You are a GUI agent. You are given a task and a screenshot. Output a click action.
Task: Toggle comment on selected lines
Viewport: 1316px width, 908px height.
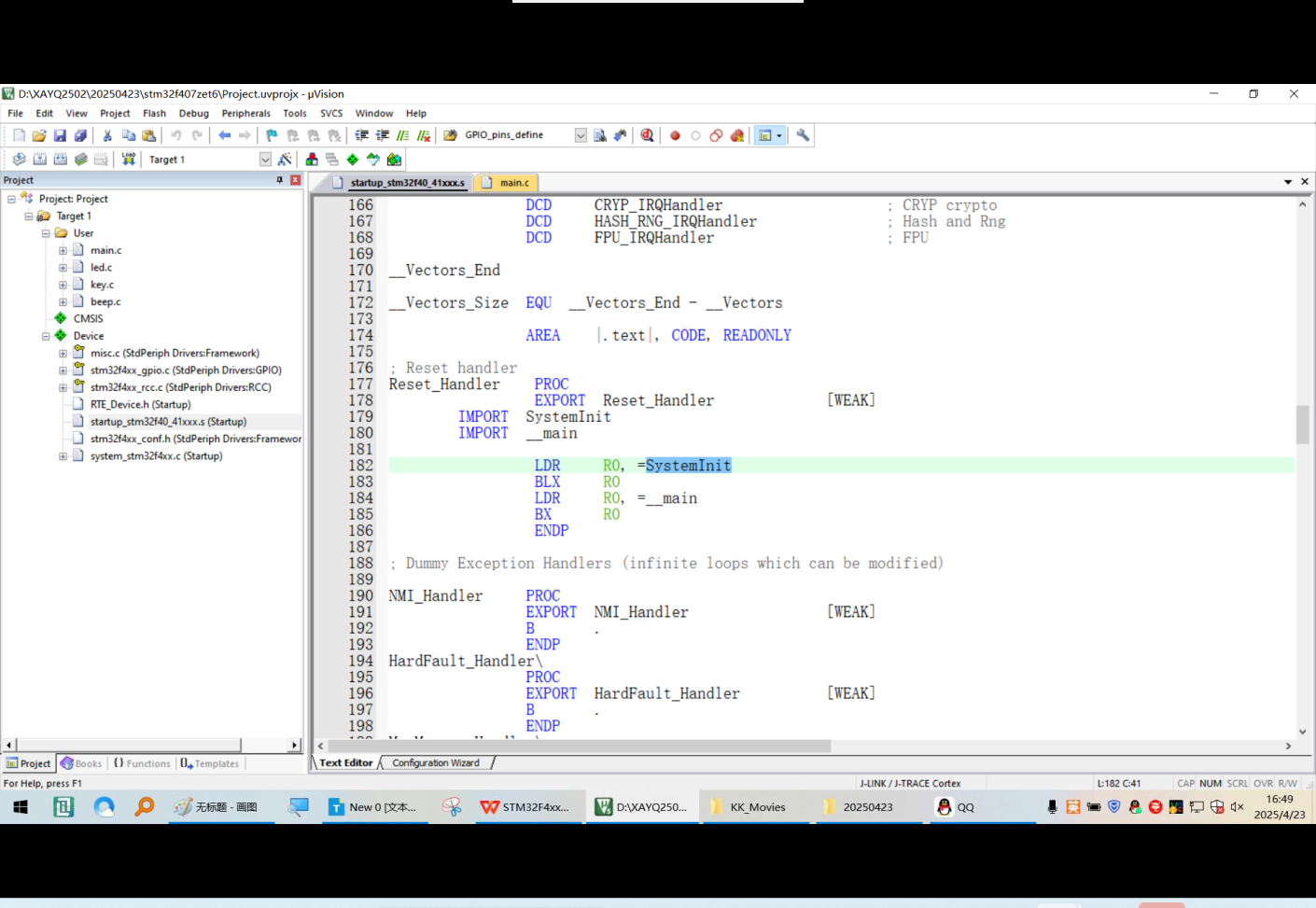pos(404,134)
